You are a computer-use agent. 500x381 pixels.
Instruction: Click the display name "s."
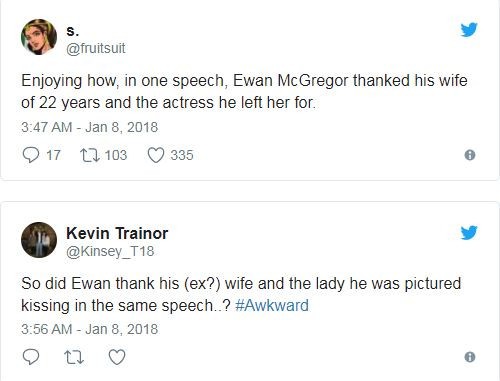tap(73, 31)
